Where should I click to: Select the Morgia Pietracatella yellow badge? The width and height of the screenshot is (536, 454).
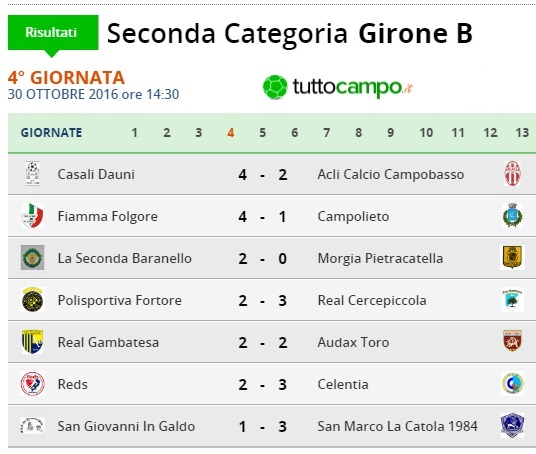tap(512, 257)
